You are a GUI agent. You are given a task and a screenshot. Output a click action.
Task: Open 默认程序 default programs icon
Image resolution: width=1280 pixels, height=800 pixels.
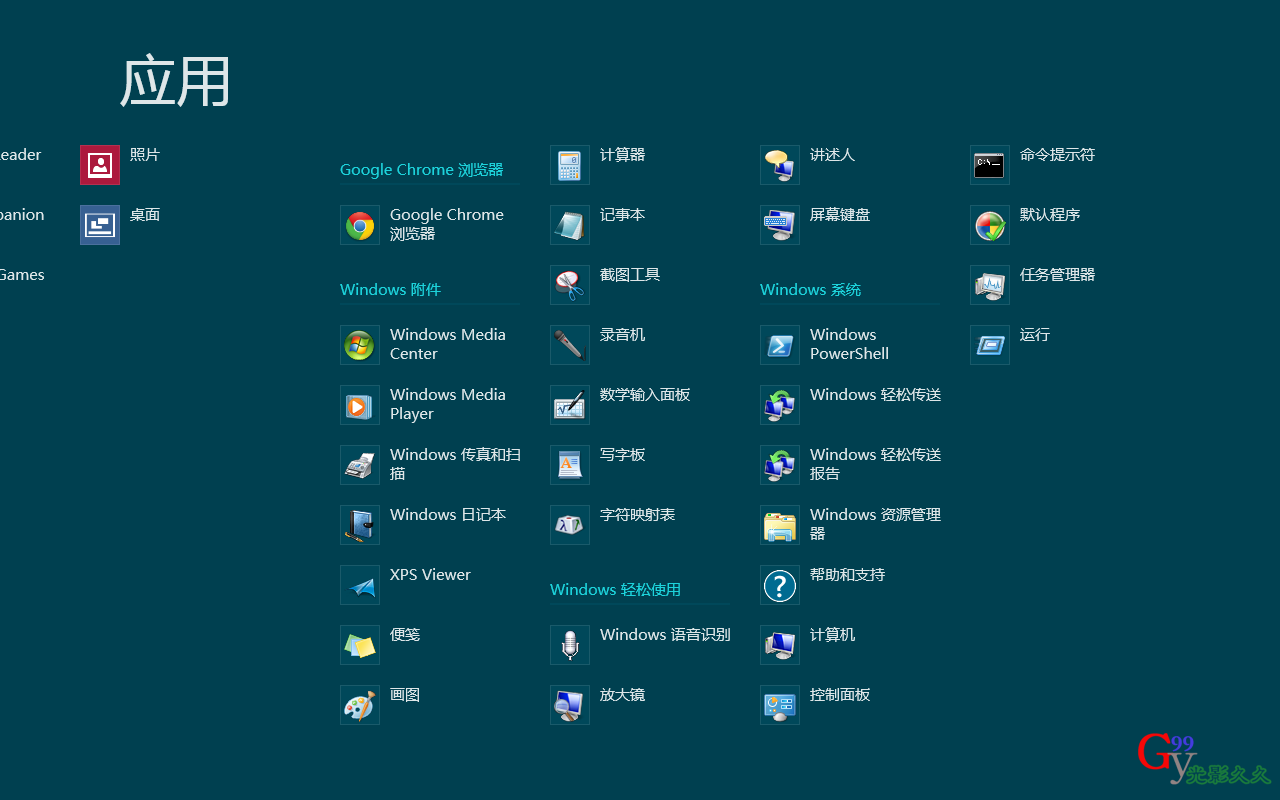point(990,225)
